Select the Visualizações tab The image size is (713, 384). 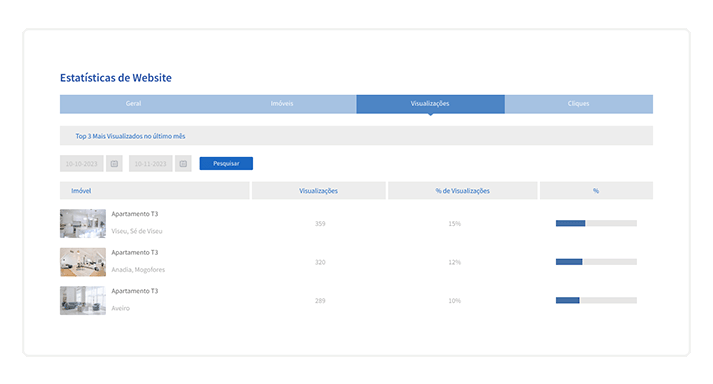pos(430,104)
